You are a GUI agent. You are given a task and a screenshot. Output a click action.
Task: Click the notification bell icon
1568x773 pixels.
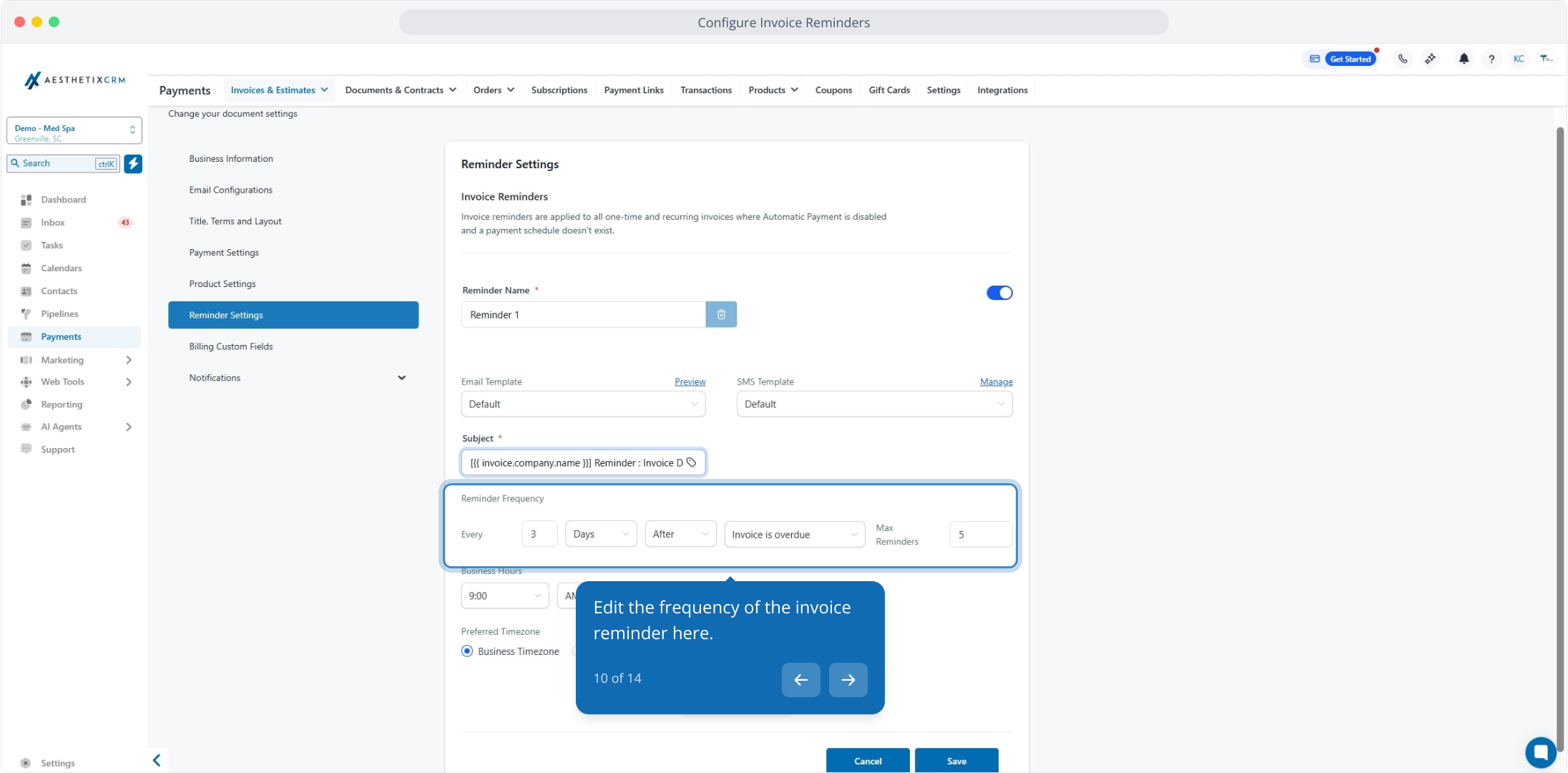click(x=1464, y=59)
